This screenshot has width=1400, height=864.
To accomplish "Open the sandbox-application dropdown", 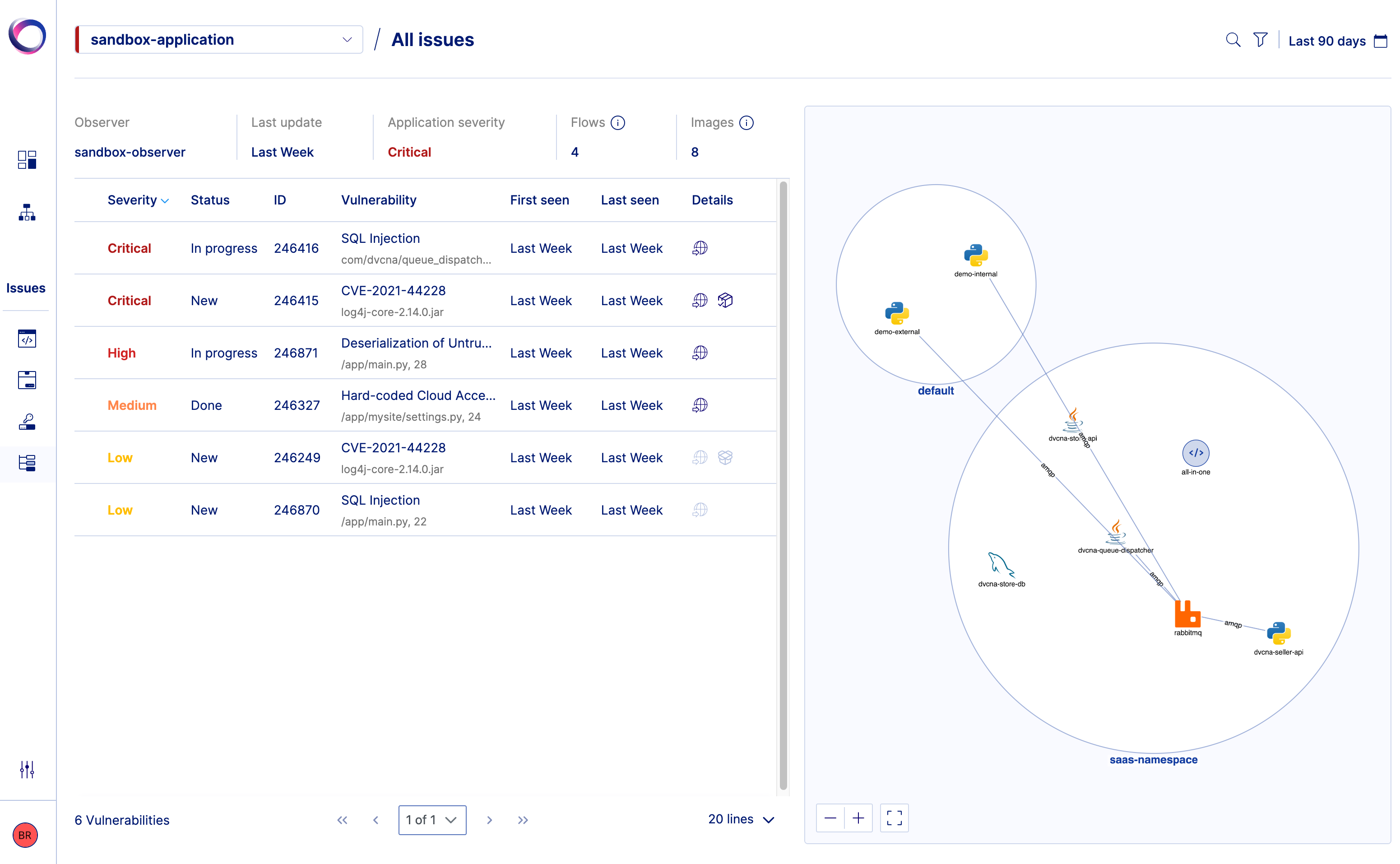I will click(x=219, y=39).
